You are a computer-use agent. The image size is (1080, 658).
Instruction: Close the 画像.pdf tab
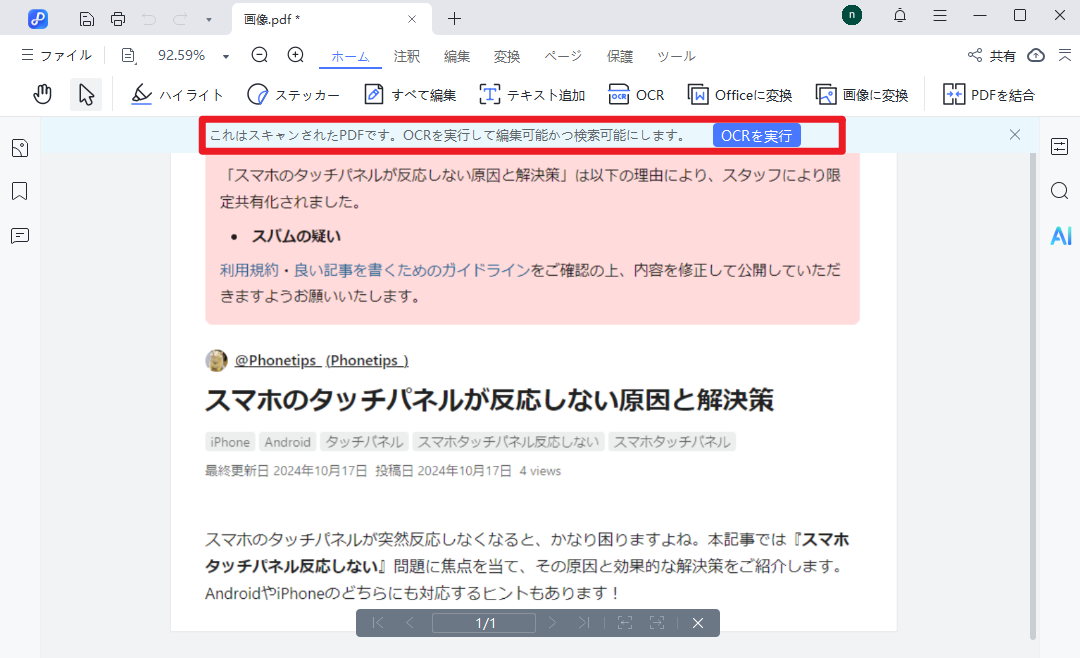click(412, 19)
